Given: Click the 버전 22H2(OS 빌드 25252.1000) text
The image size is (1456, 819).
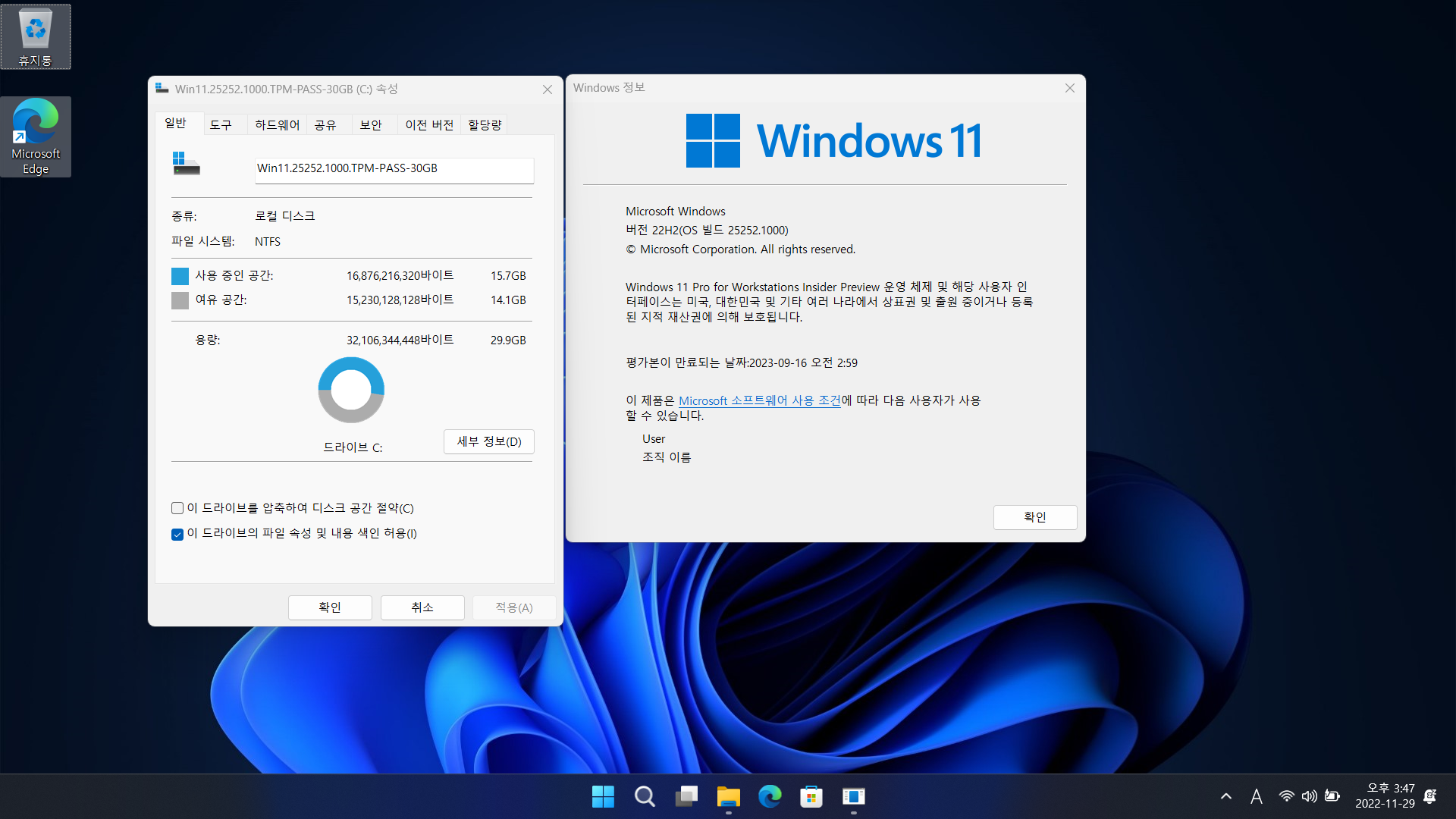Looking at the screenshot, I should (x=707, y=231).
